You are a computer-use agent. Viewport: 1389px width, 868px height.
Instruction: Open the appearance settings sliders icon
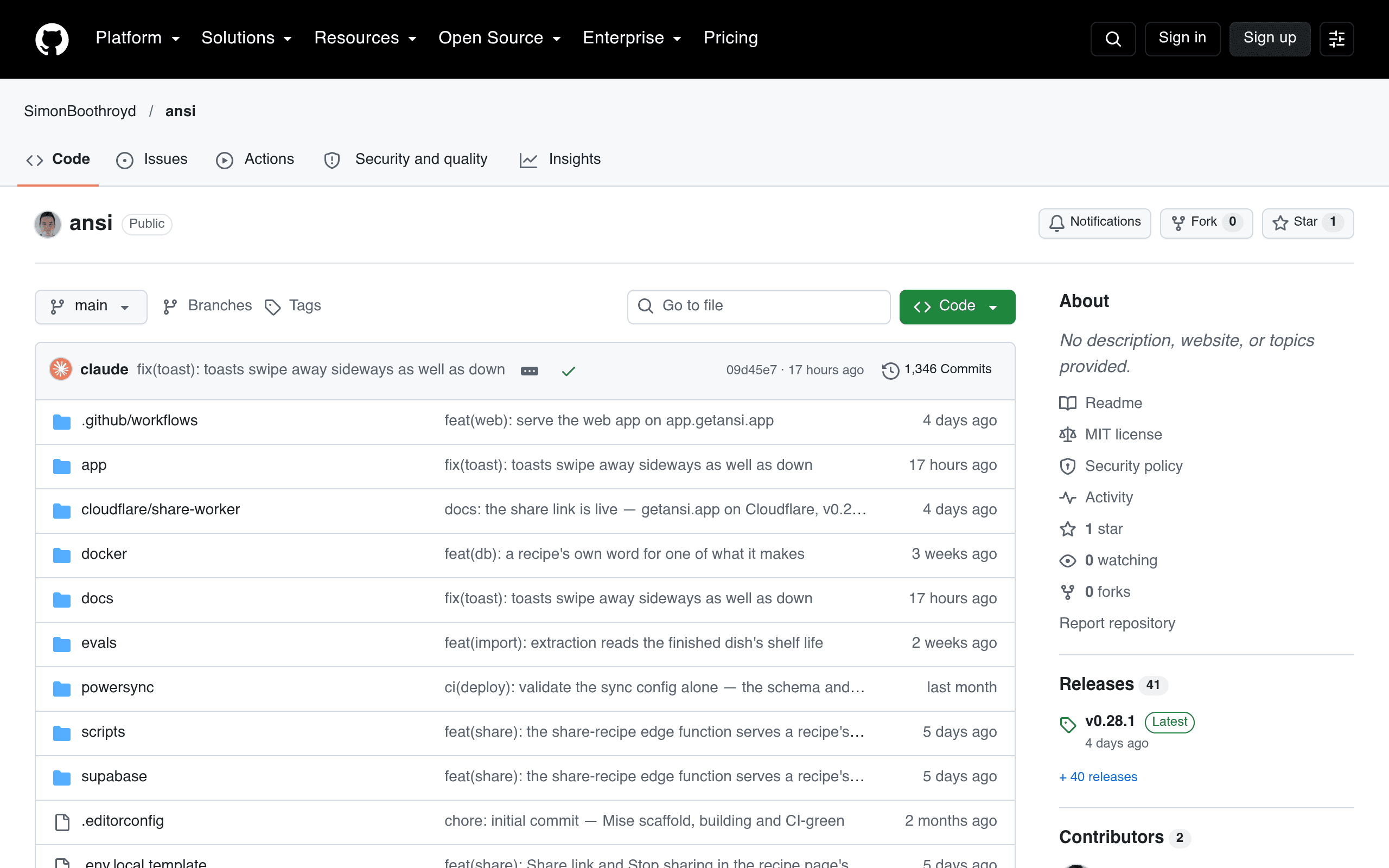(x=1337, y=39)
